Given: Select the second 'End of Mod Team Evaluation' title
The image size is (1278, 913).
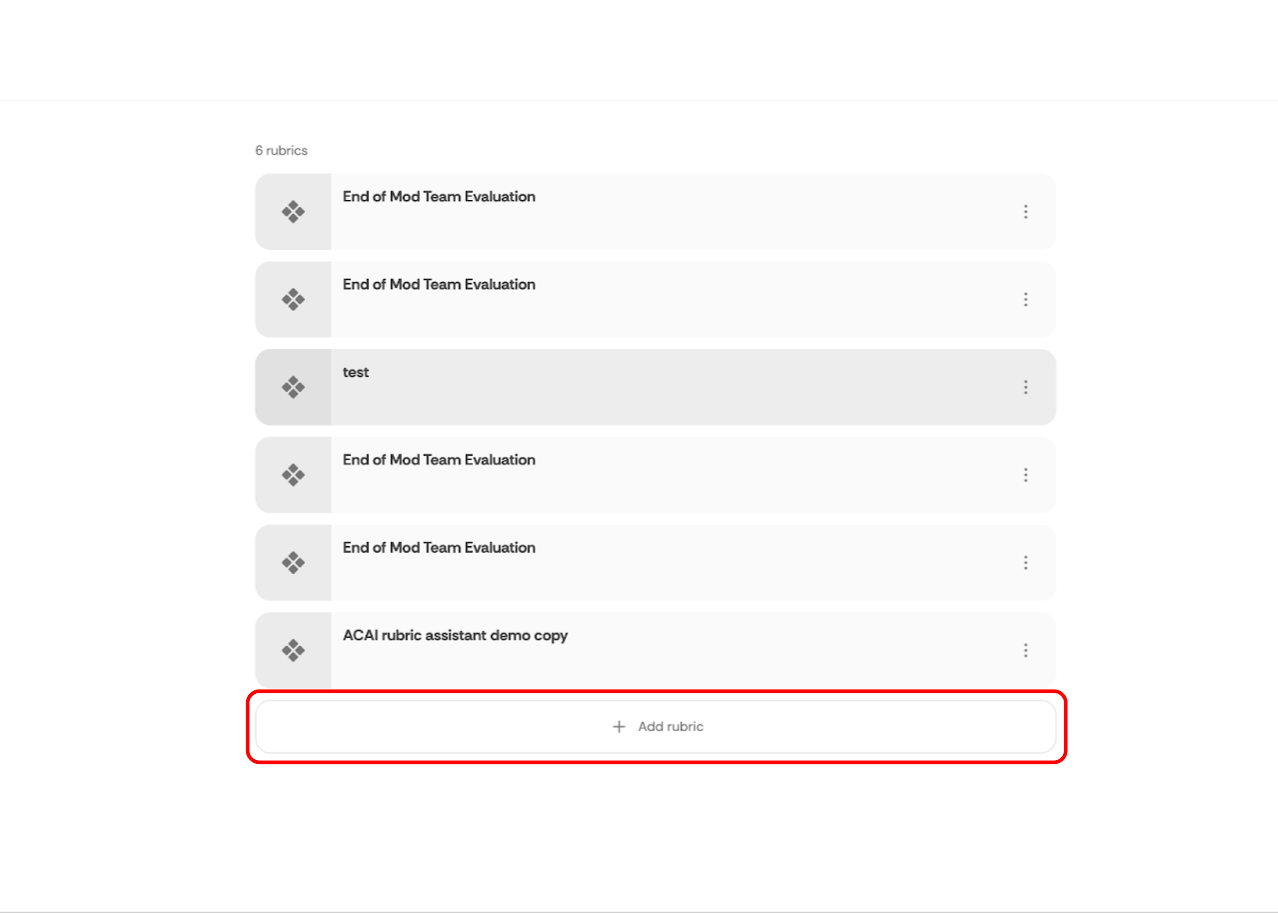Looking at the screenshot, I should [439, 285].
